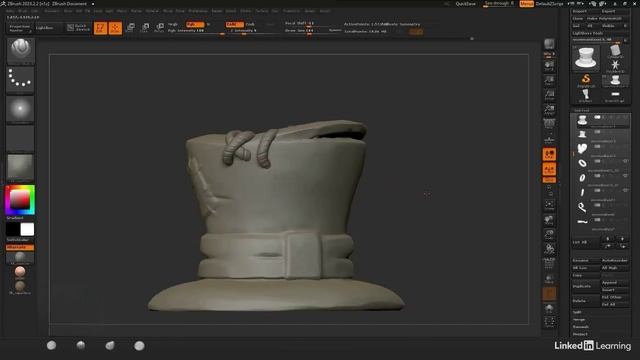The height and width of the screenshot is (360, 640).
Task: Open the Zplugin menu
Action: click(x=310, y=11)
